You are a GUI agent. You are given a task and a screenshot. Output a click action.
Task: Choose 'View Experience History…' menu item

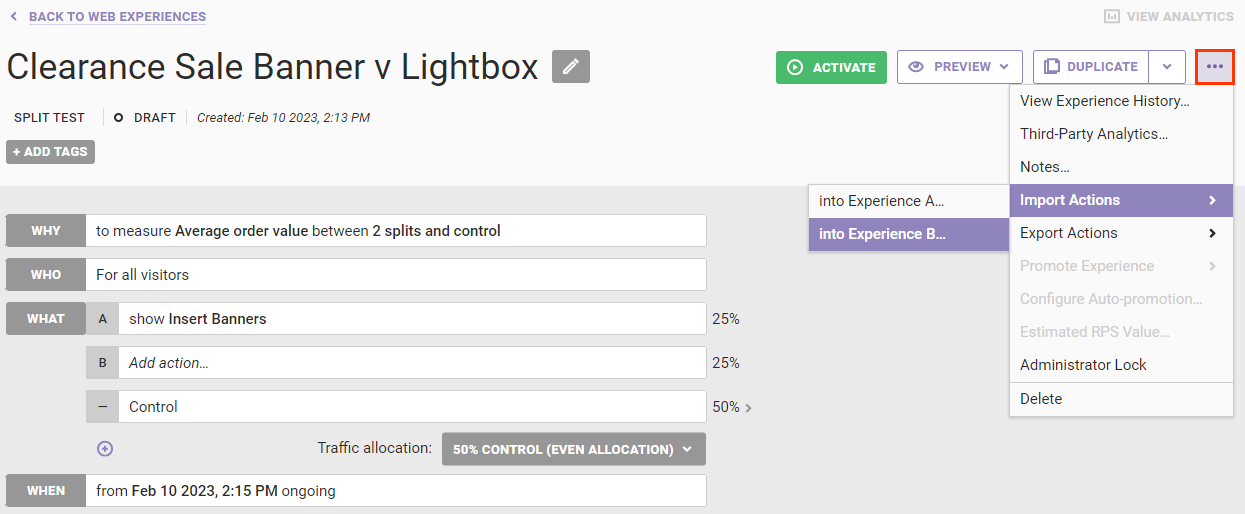pos(1104,101)
